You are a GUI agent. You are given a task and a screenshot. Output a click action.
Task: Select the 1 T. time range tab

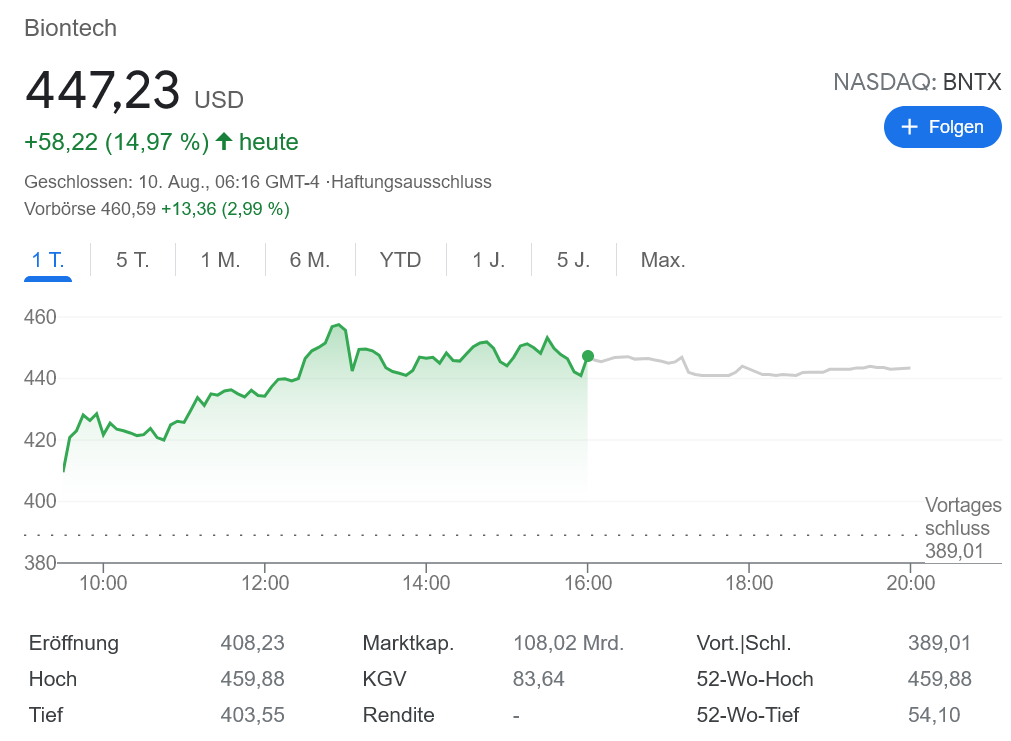[x=47, y=260]
